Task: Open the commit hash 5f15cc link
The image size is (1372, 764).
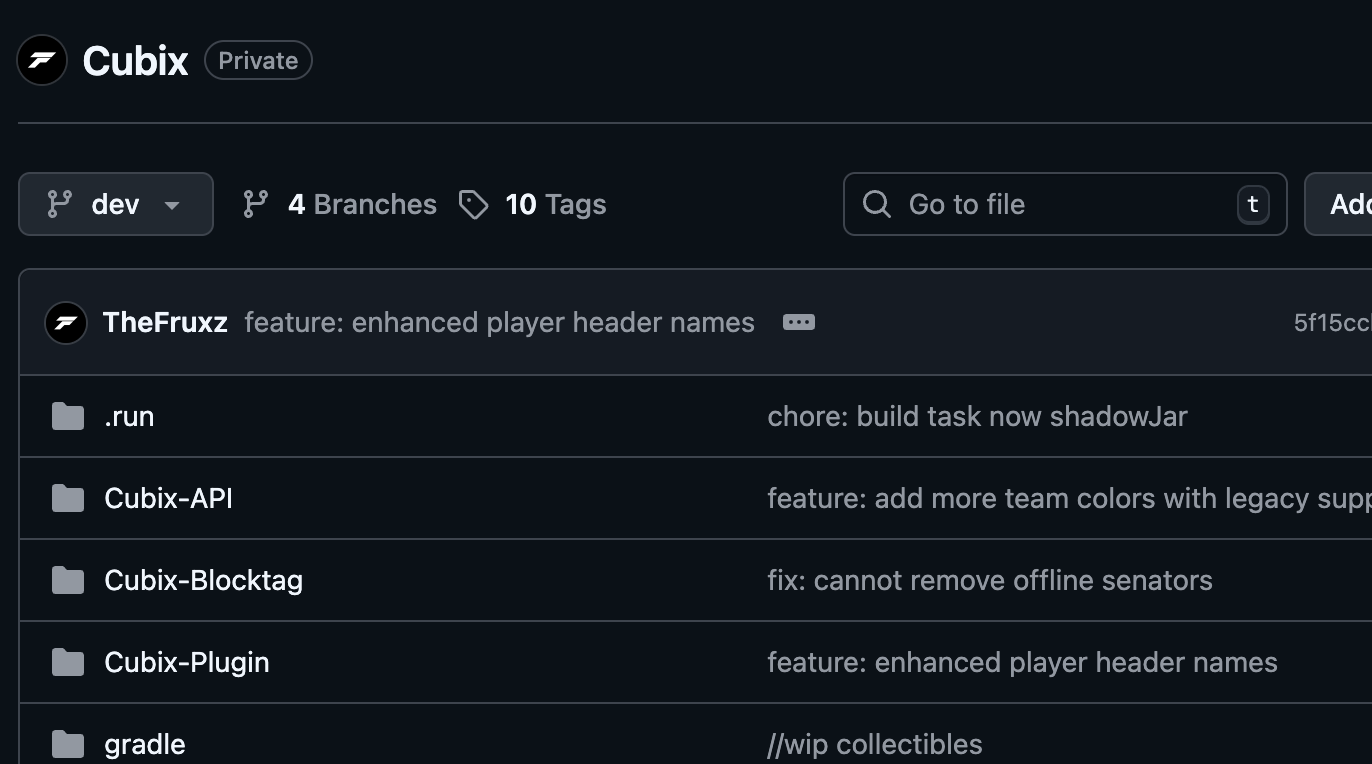Action: (x=1332, y=323)
